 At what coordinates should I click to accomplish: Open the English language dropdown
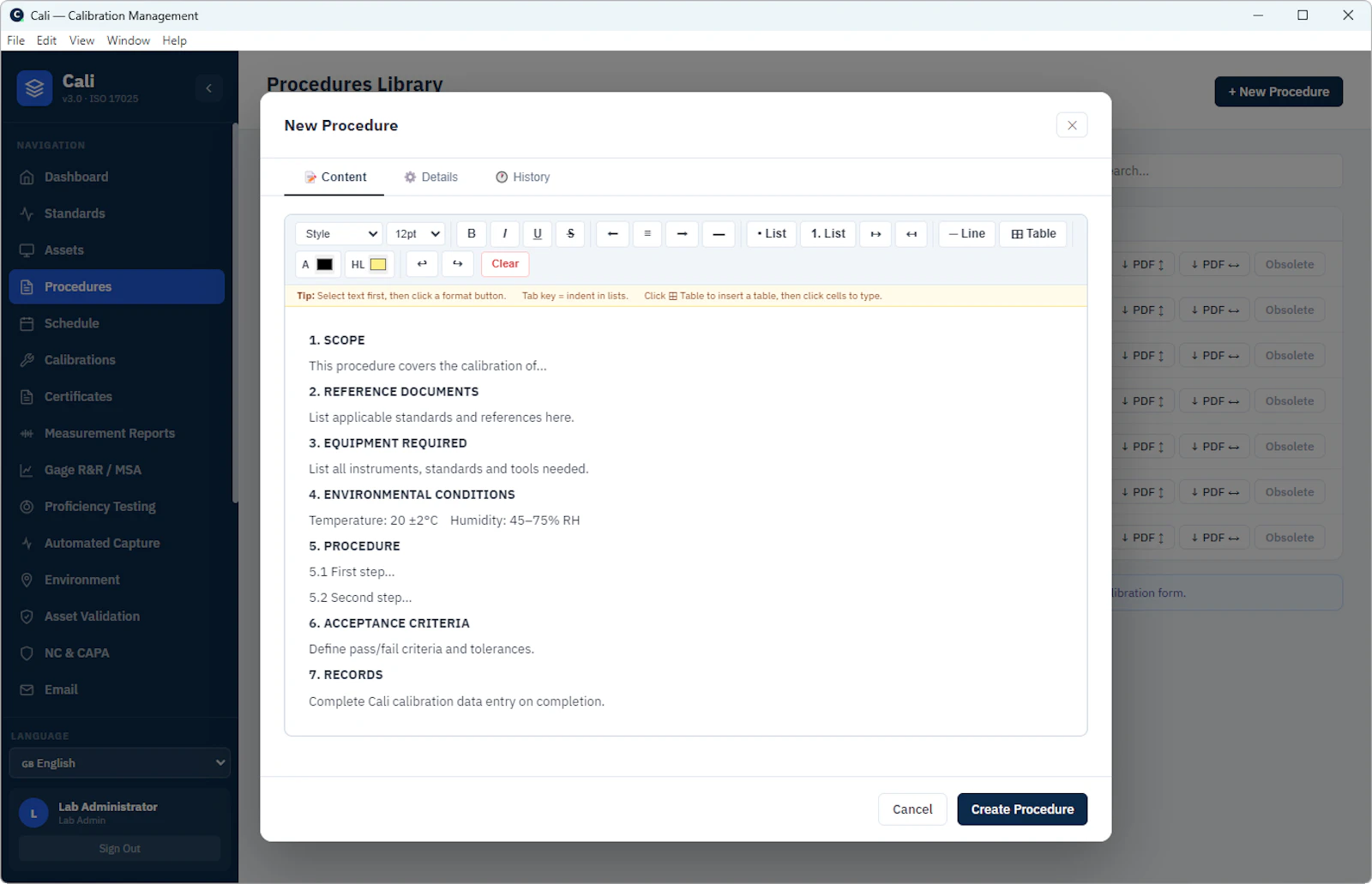120,763
